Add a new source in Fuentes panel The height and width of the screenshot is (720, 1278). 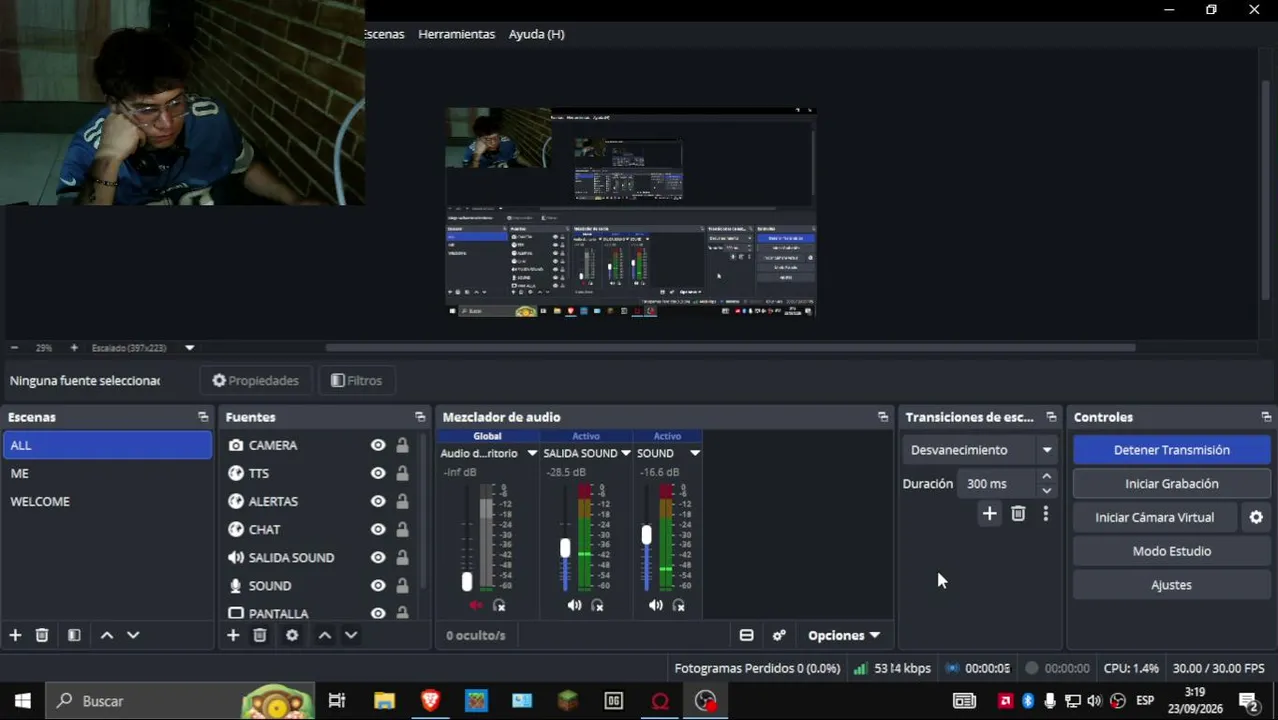pos(233,635)
